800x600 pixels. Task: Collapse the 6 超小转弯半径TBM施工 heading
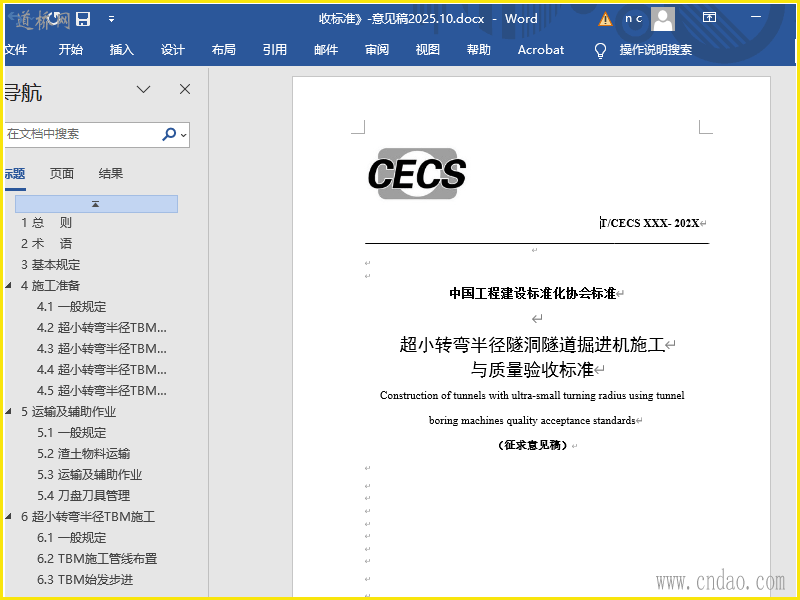click(x=9, y=516)
